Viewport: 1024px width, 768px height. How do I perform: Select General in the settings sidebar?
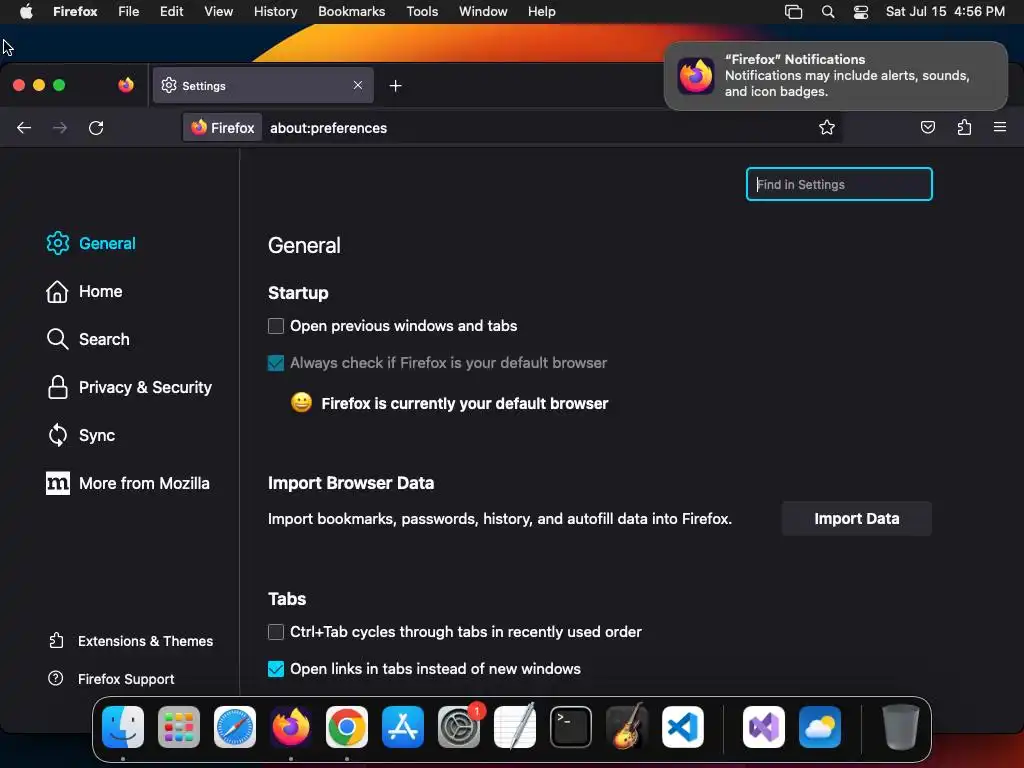[x=91, y=244]
